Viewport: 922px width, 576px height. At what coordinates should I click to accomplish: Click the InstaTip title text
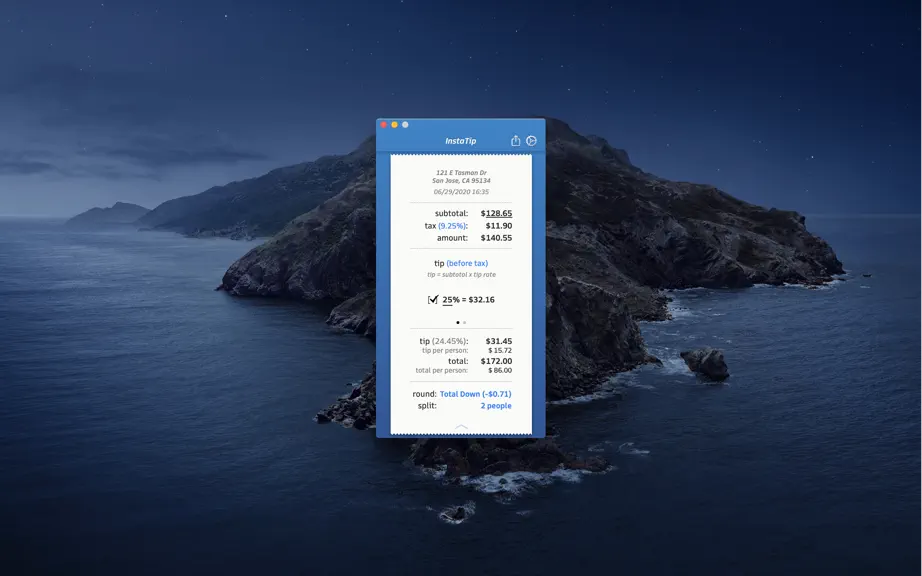tap(460, 141)
